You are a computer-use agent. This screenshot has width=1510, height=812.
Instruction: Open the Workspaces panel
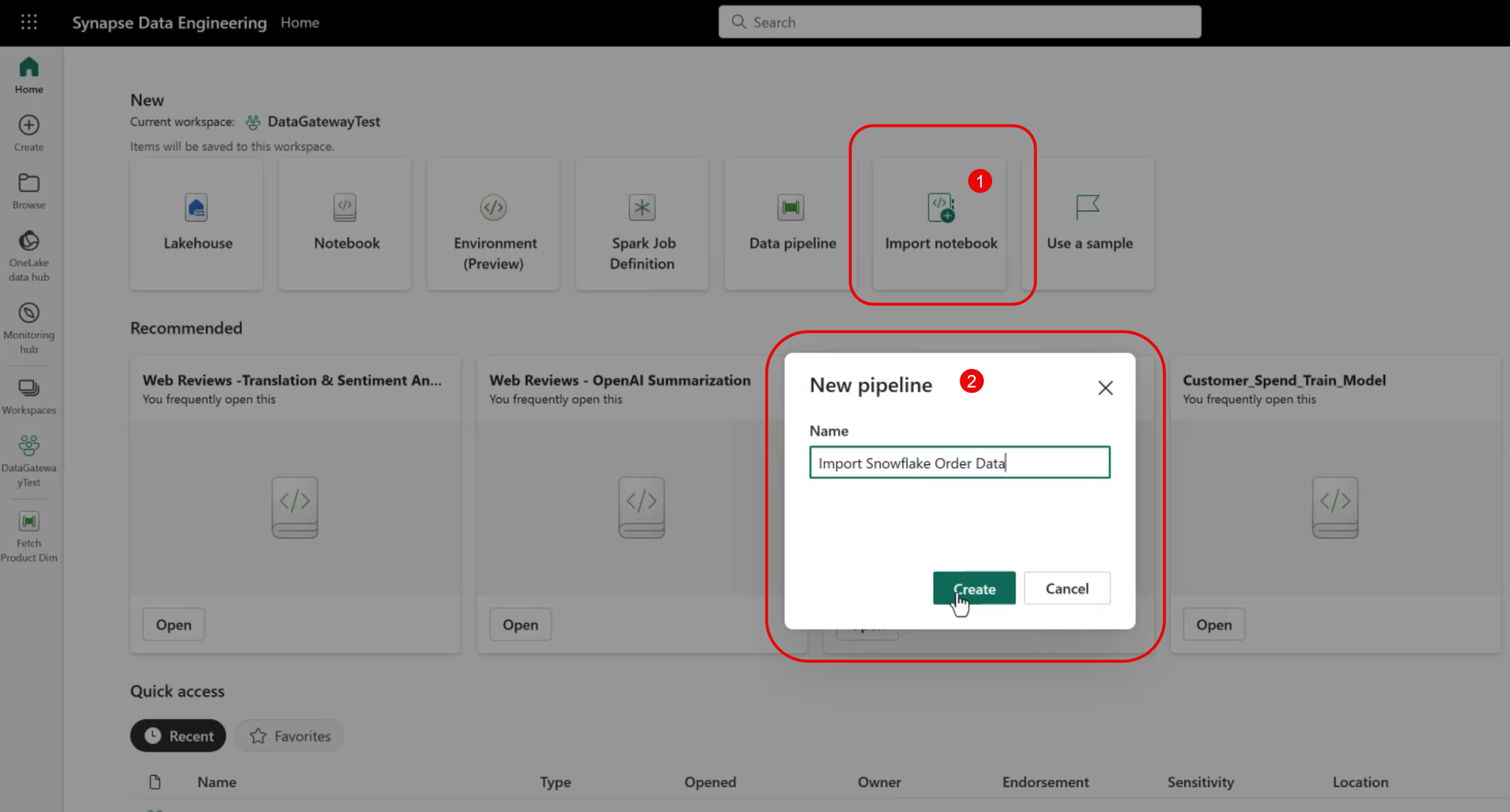click(29, 396)
